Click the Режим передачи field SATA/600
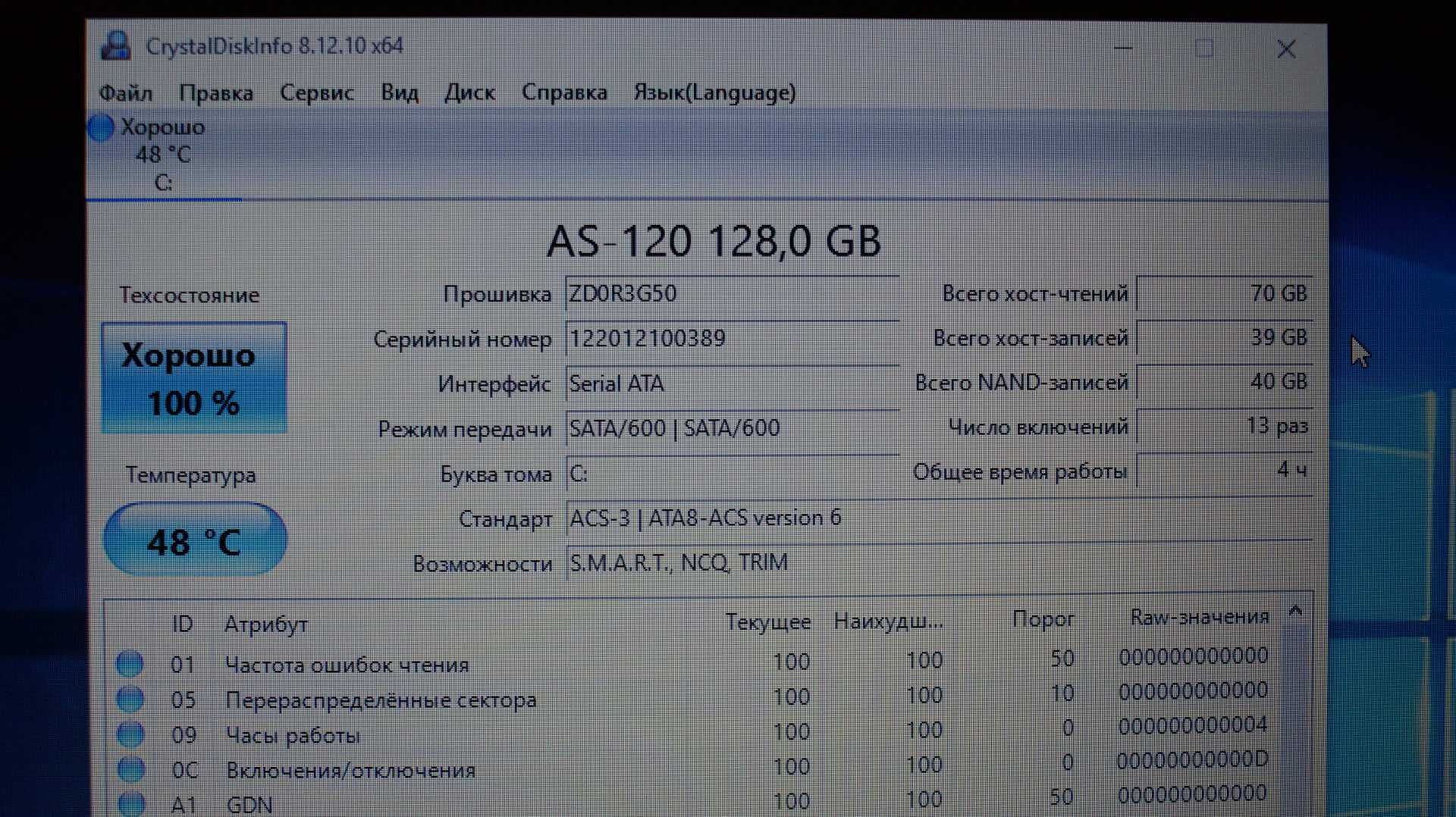 coord(732,428)
